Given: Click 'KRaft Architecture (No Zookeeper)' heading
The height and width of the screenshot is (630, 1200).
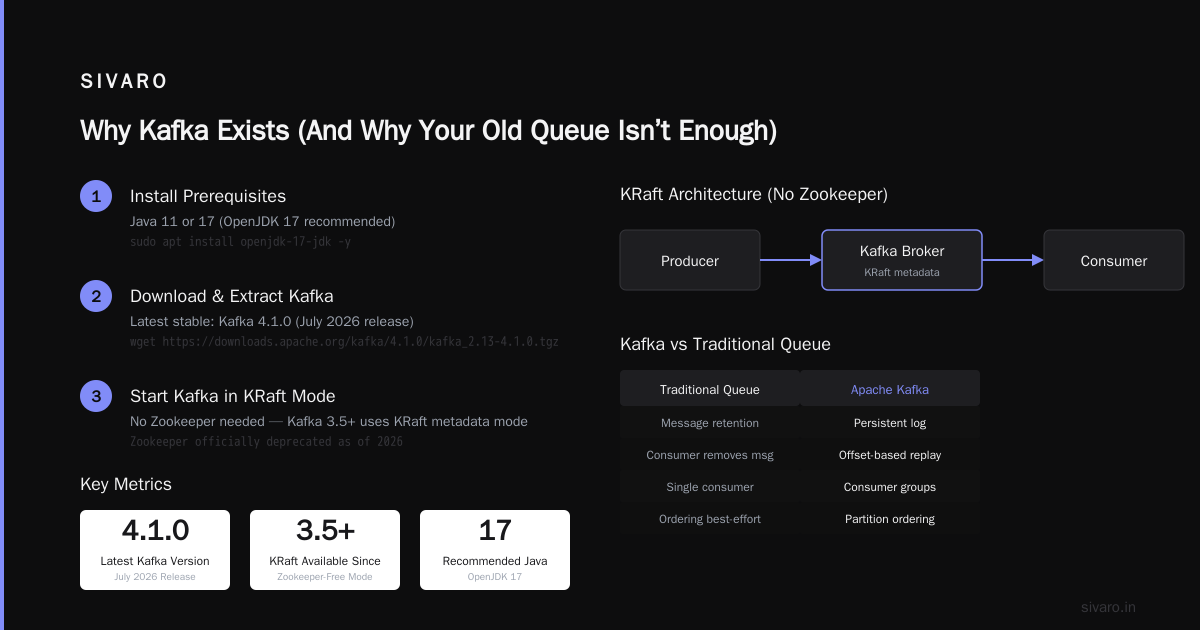Looking at the screenshot, I should coord(754,194).
